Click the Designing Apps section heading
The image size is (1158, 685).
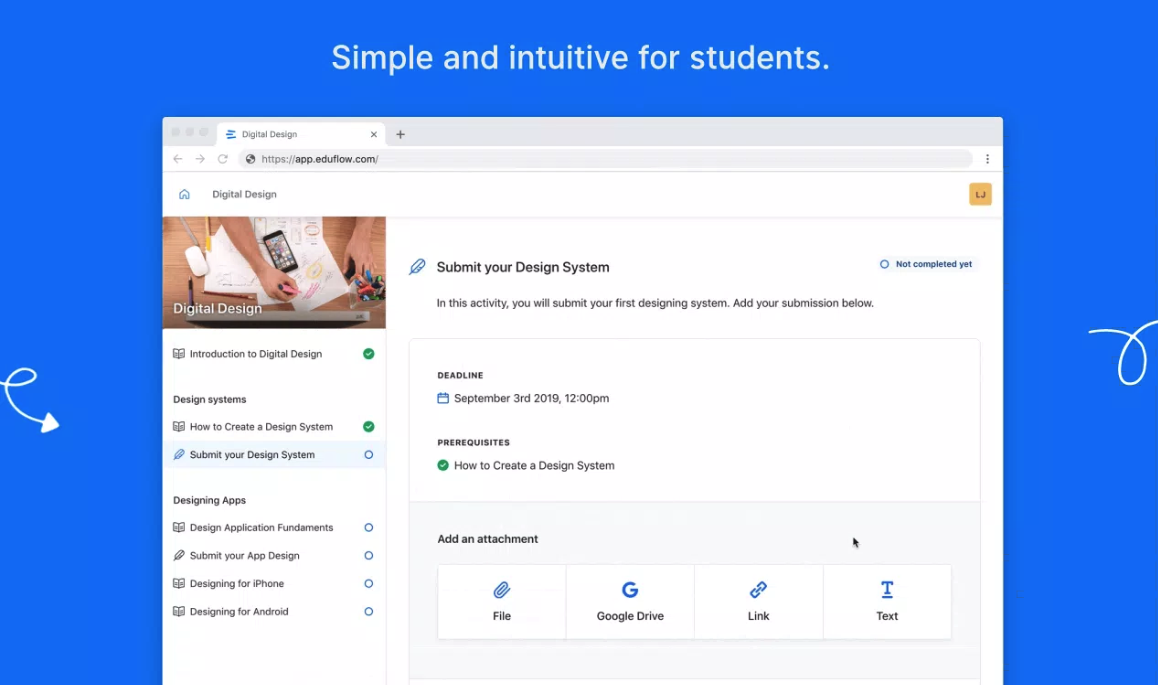point(210,500)
